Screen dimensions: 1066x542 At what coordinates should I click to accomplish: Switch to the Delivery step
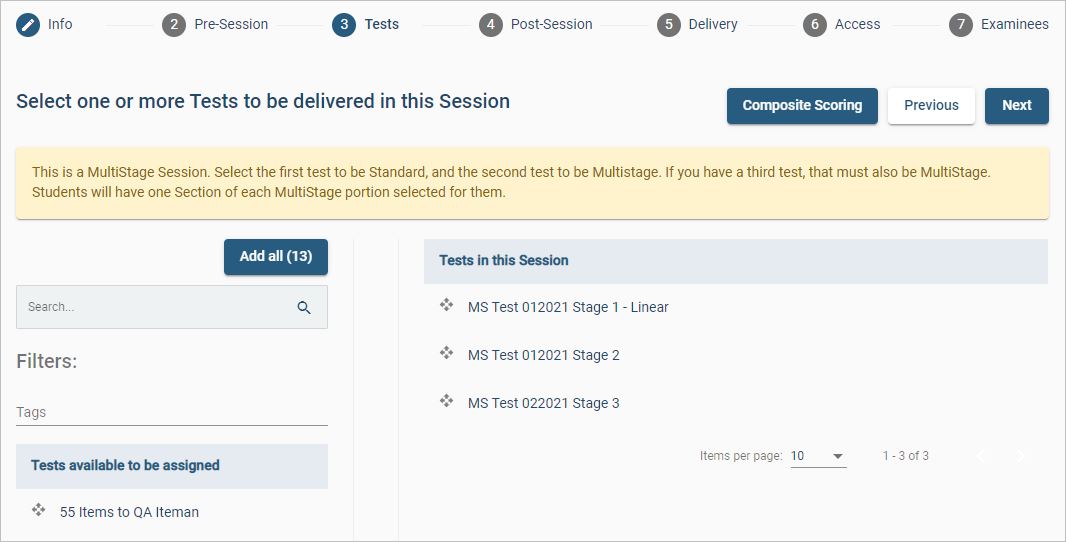712,24
